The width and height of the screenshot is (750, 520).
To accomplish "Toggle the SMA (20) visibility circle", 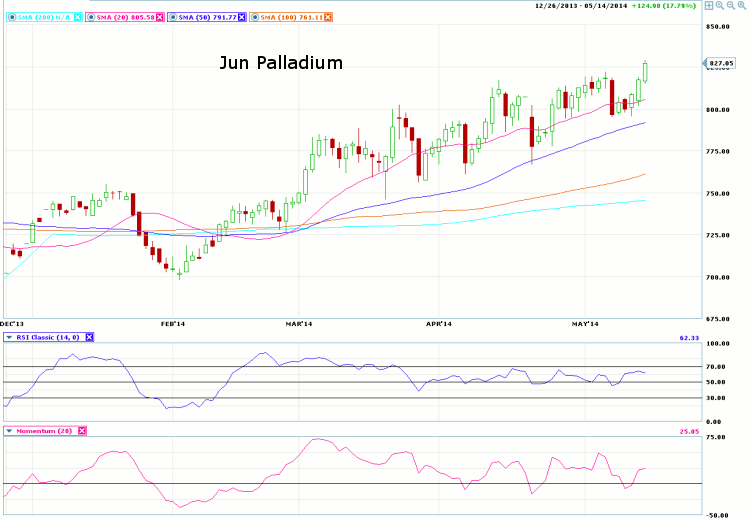I will (92, 17).
